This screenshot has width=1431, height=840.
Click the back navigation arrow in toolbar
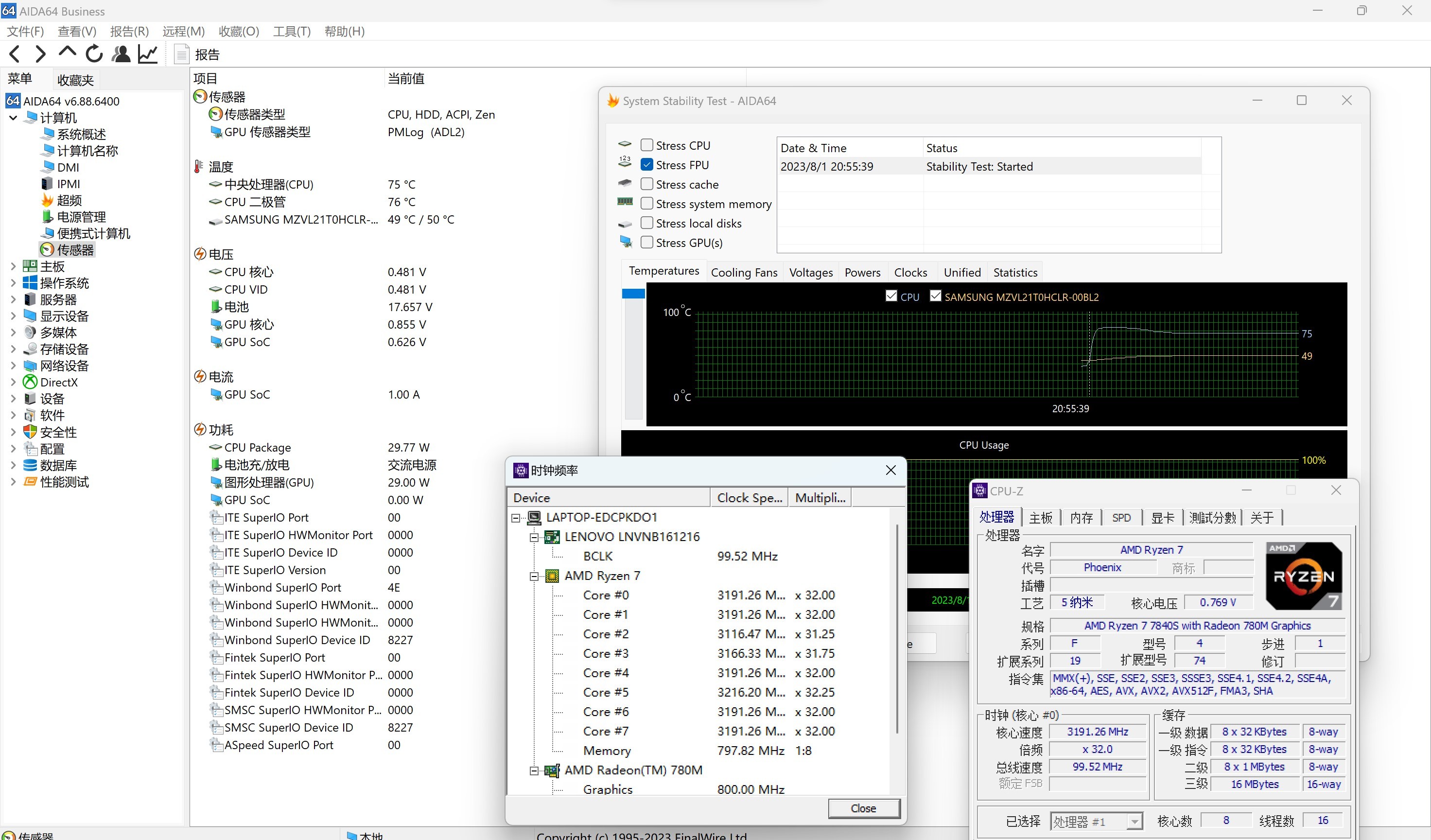15,54
